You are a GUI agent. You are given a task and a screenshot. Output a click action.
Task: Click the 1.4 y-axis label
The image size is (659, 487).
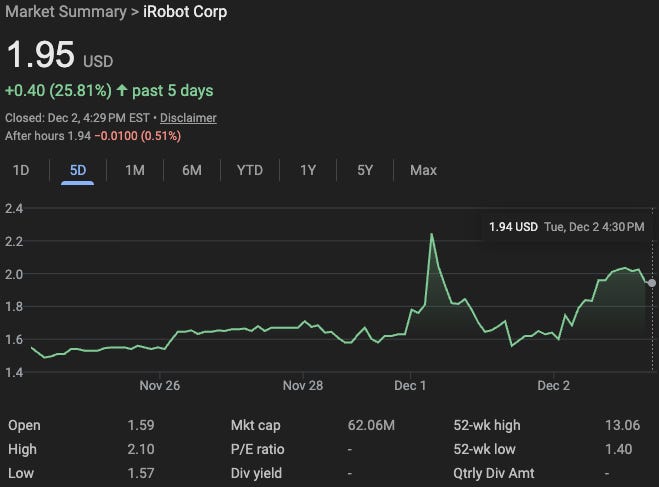[14, 372]
